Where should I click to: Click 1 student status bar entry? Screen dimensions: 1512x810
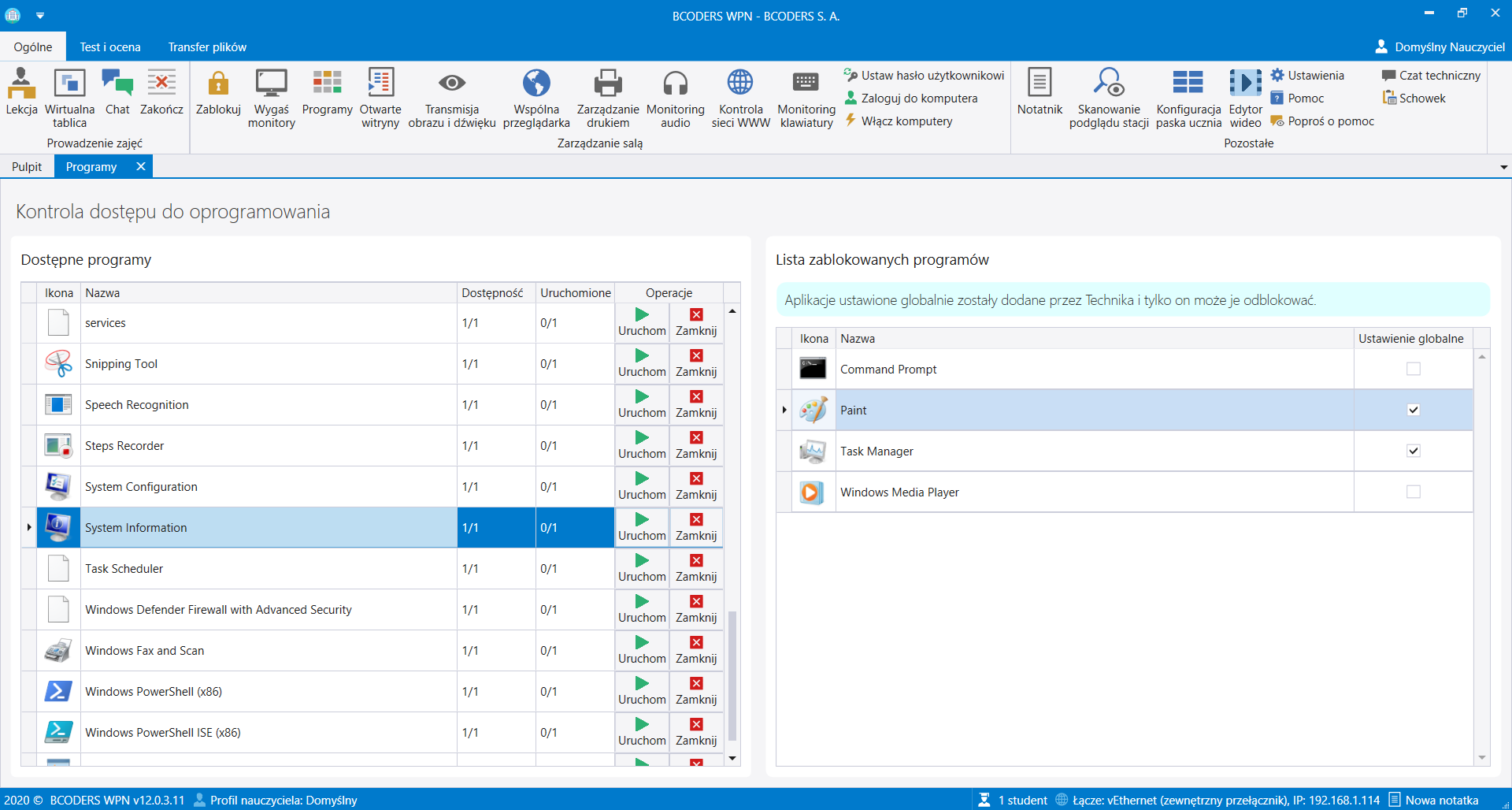point(1013,800)
